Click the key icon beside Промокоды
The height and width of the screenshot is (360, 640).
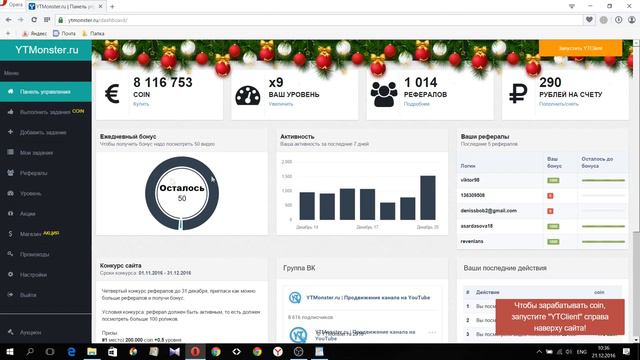11,254
